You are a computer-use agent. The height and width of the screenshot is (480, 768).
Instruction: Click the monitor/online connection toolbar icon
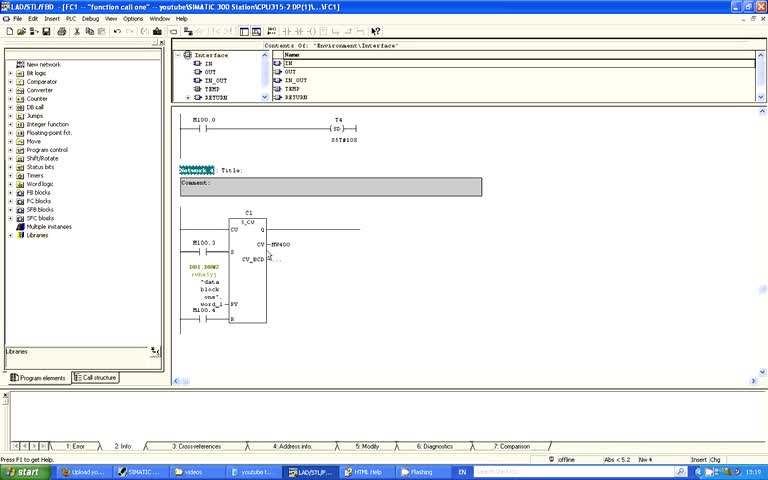coord(188,31)
